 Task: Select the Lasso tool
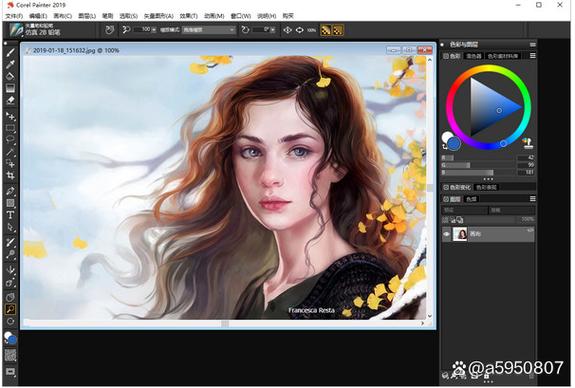(x=10, y=140)
